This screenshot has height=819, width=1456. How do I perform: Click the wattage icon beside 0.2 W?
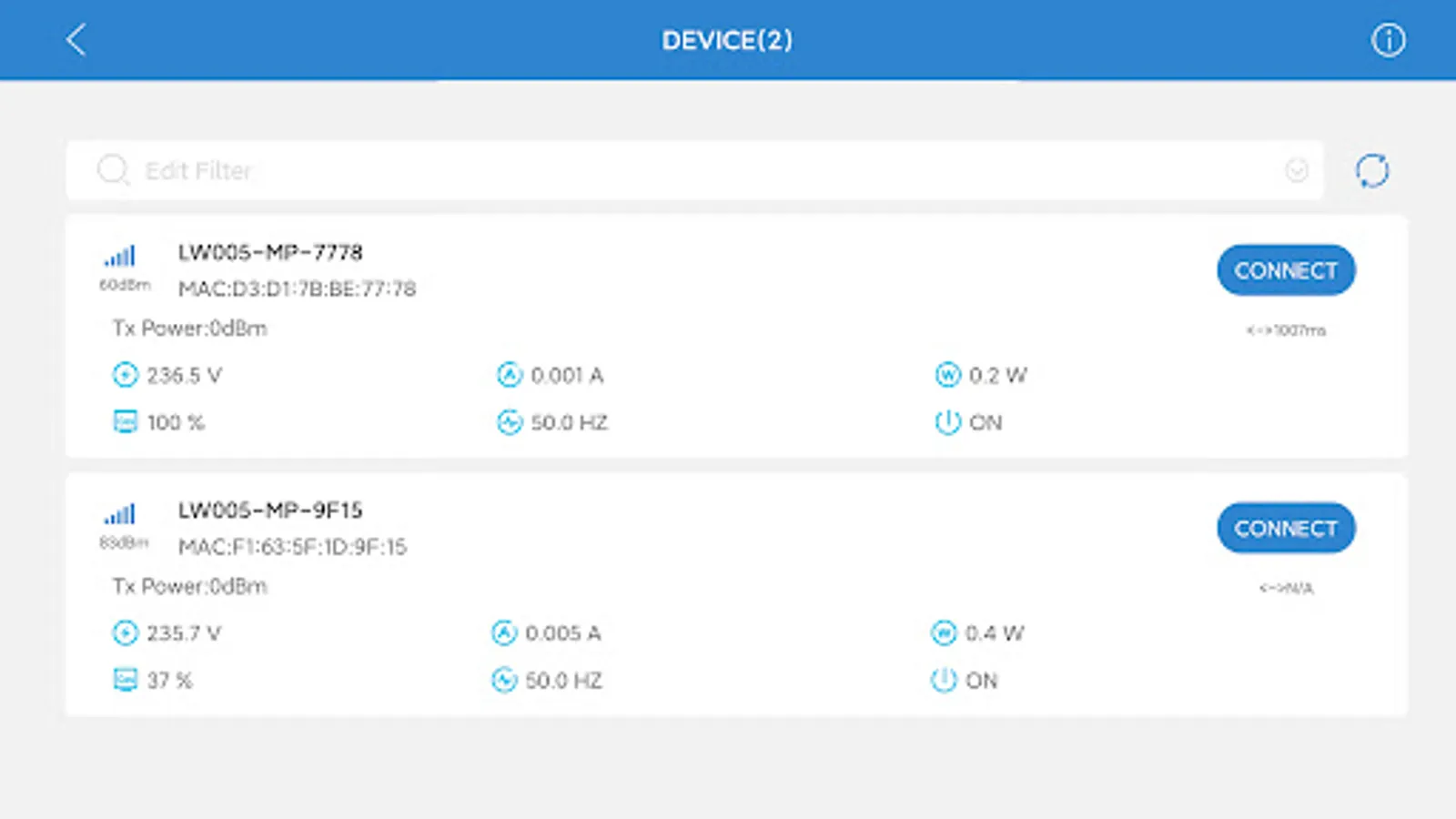point(947,375)
